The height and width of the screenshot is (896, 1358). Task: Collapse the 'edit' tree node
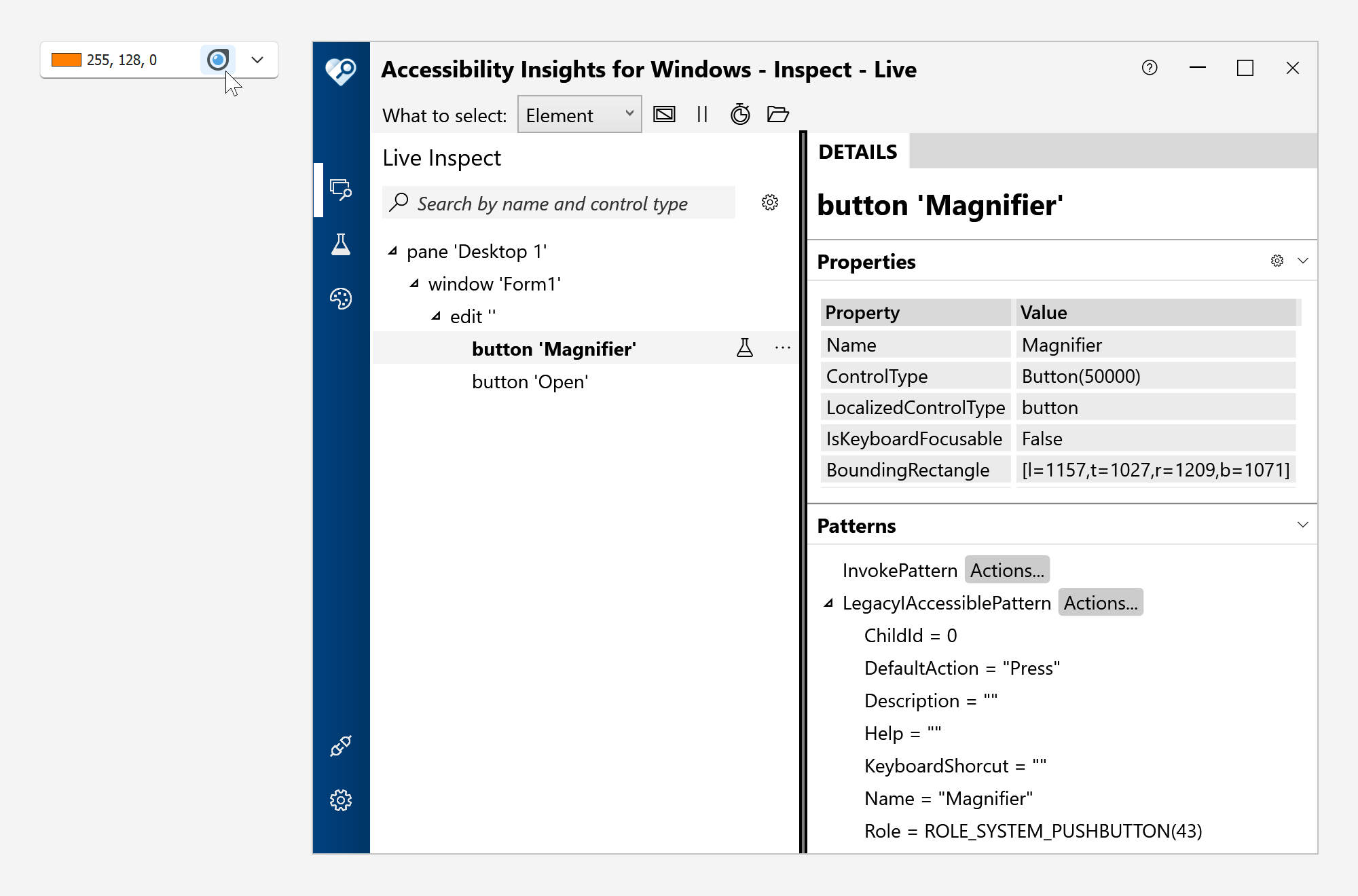pyautogui.click(x=436, y=316)
